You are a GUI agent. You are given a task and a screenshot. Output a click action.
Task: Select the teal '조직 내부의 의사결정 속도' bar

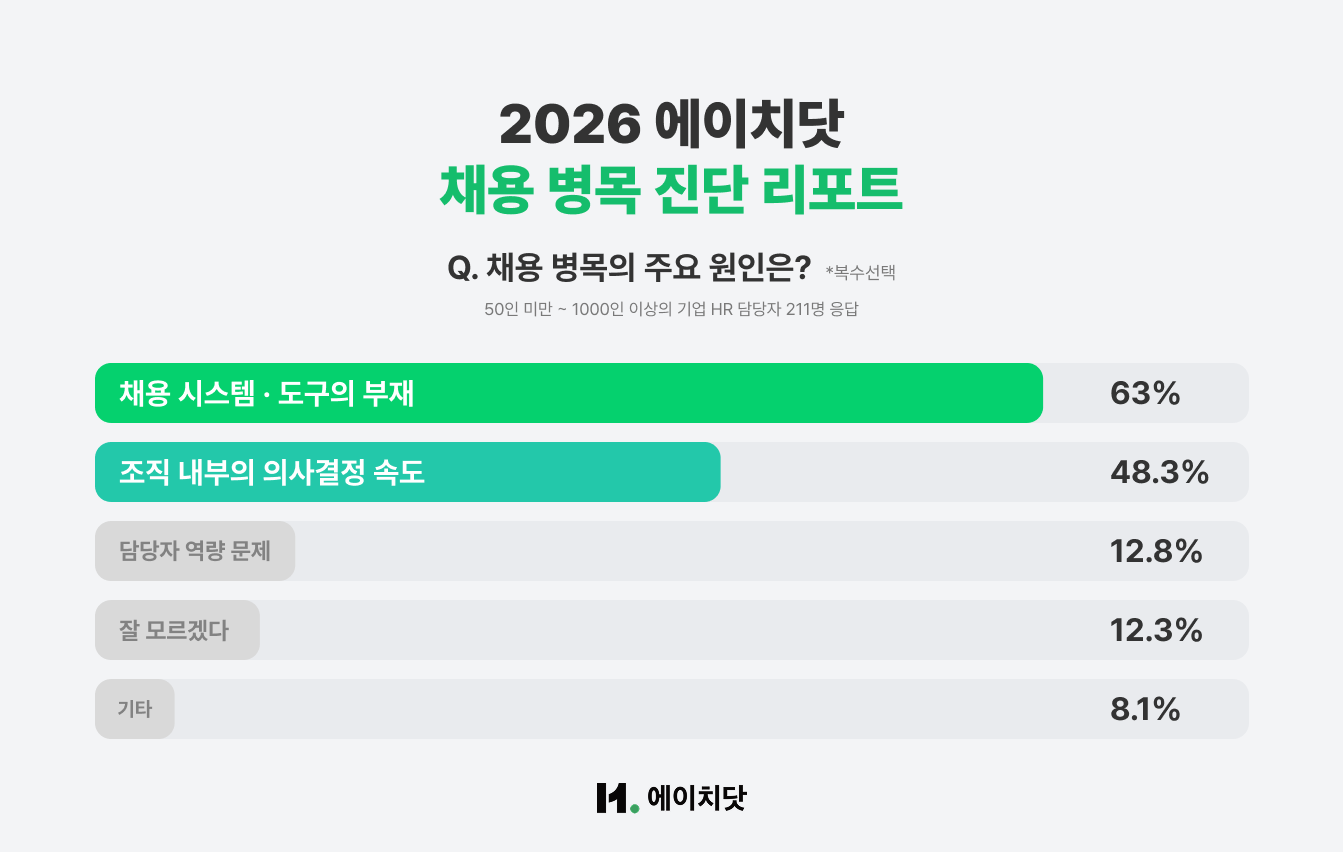pyautogui.click(x=407, y=472)
